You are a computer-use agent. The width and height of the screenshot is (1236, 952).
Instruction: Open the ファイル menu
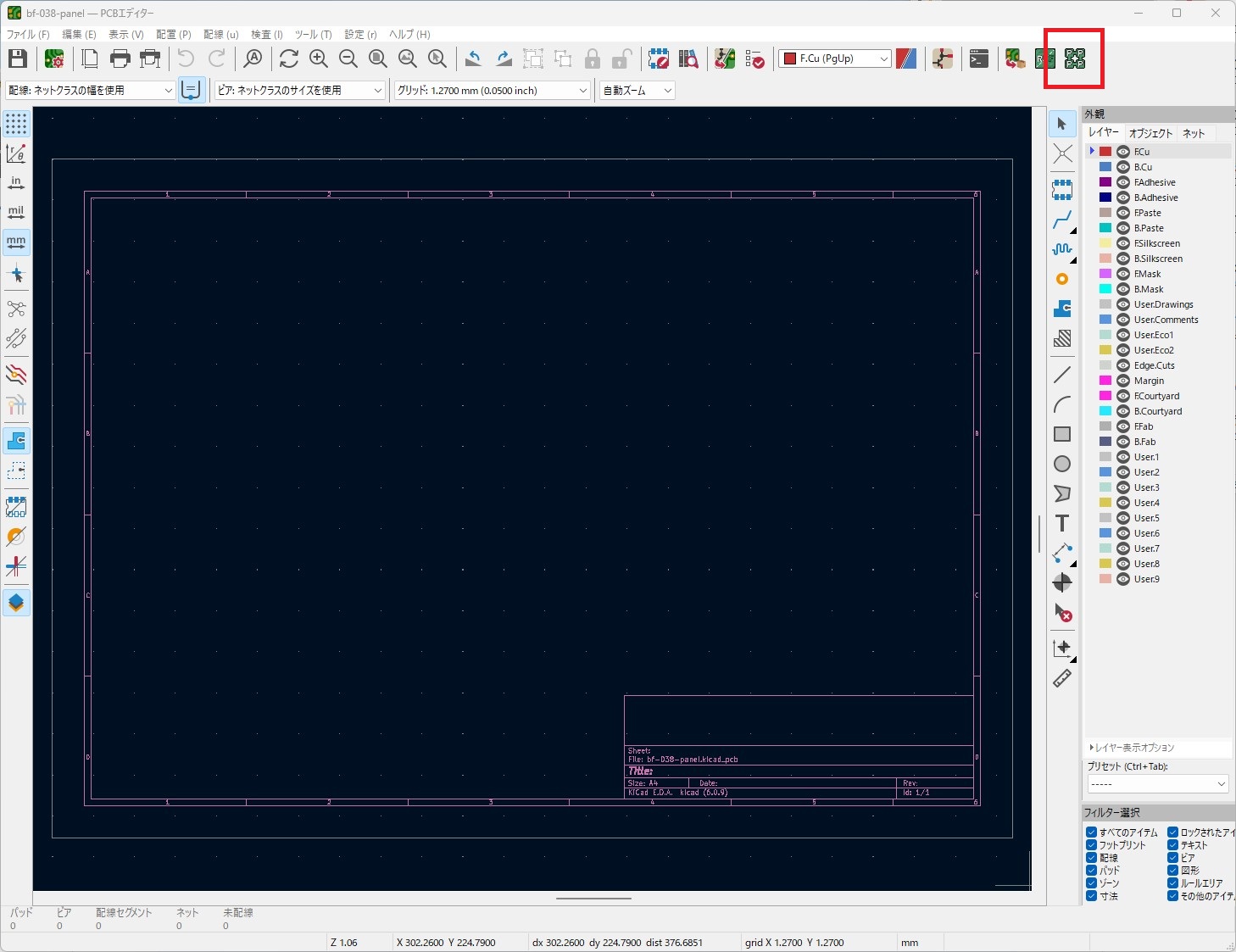click(x=27, y=35)
